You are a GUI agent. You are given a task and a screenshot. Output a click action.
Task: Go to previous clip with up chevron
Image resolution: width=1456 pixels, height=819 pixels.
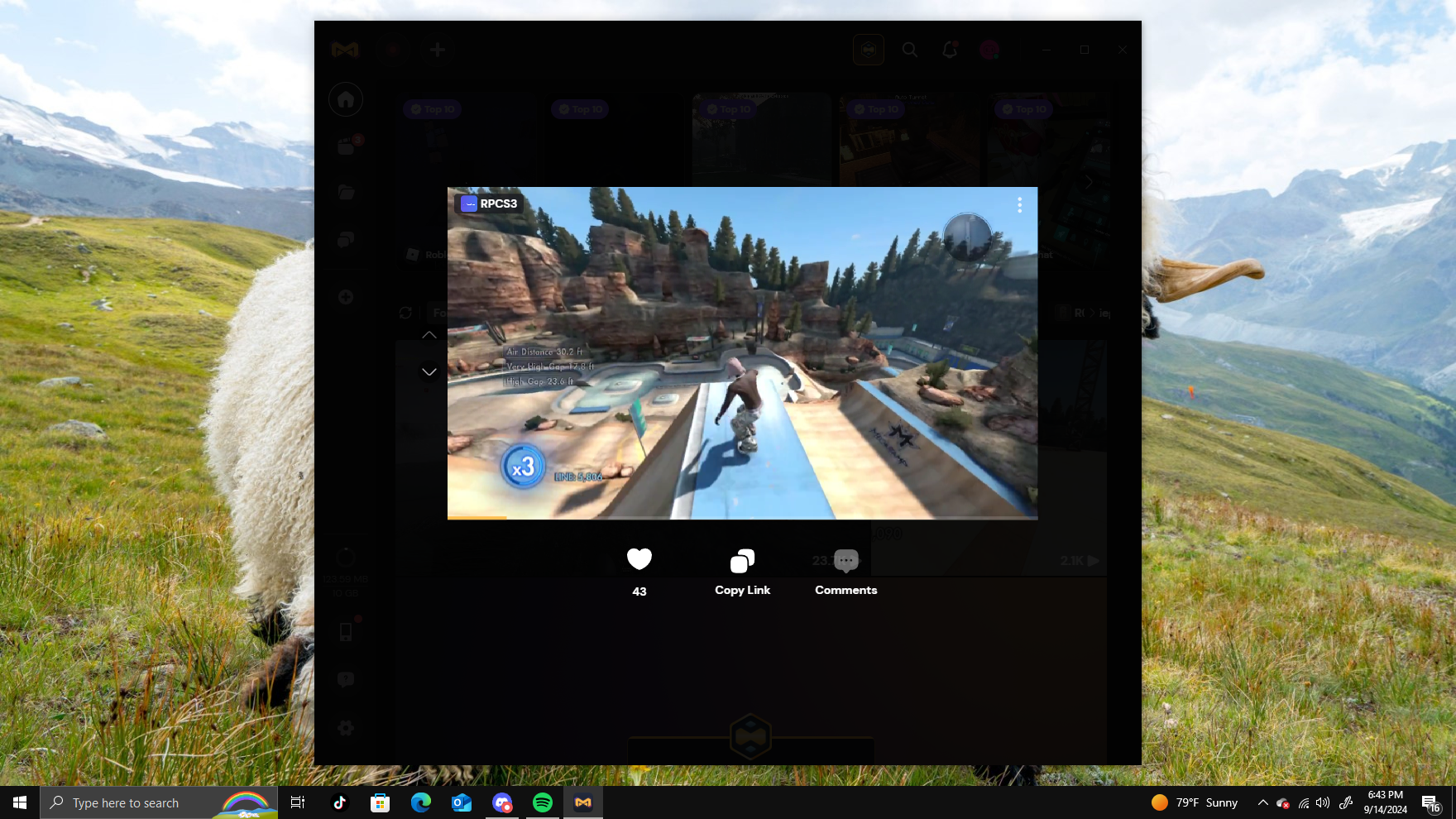click(429, 335)
